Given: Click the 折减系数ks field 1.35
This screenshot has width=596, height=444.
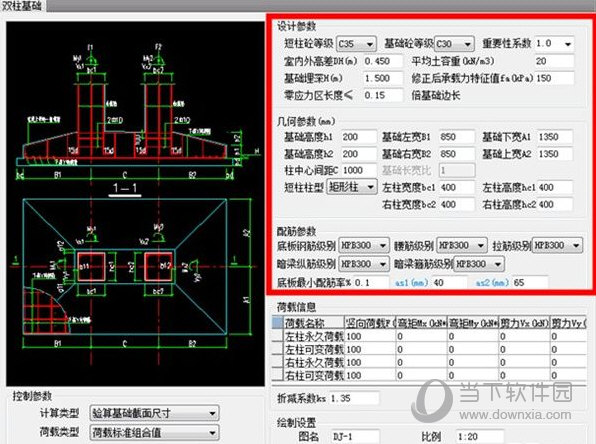Looking at the screenshot, I should [x=354, y=398].
